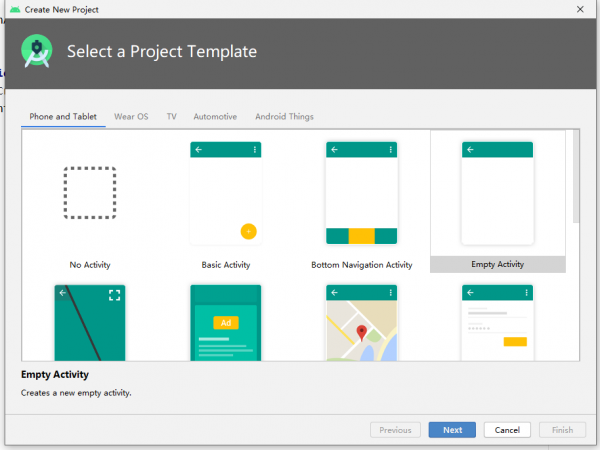Image resolution: width=600 pixels, height=450 pixels.
Task: Select the login form template thumbnail
Action: (x=497, y=322)
